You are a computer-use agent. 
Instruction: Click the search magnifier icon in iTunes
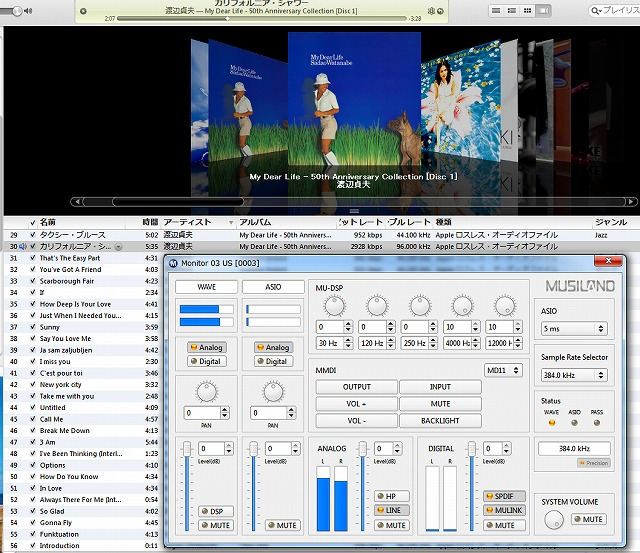[x=596, y=11]
